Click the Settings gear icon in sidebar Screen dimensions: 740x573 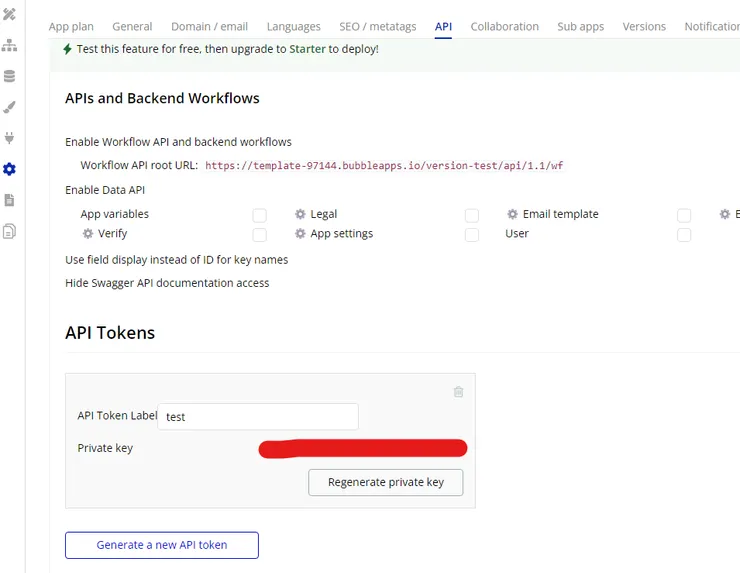(10, 169)
